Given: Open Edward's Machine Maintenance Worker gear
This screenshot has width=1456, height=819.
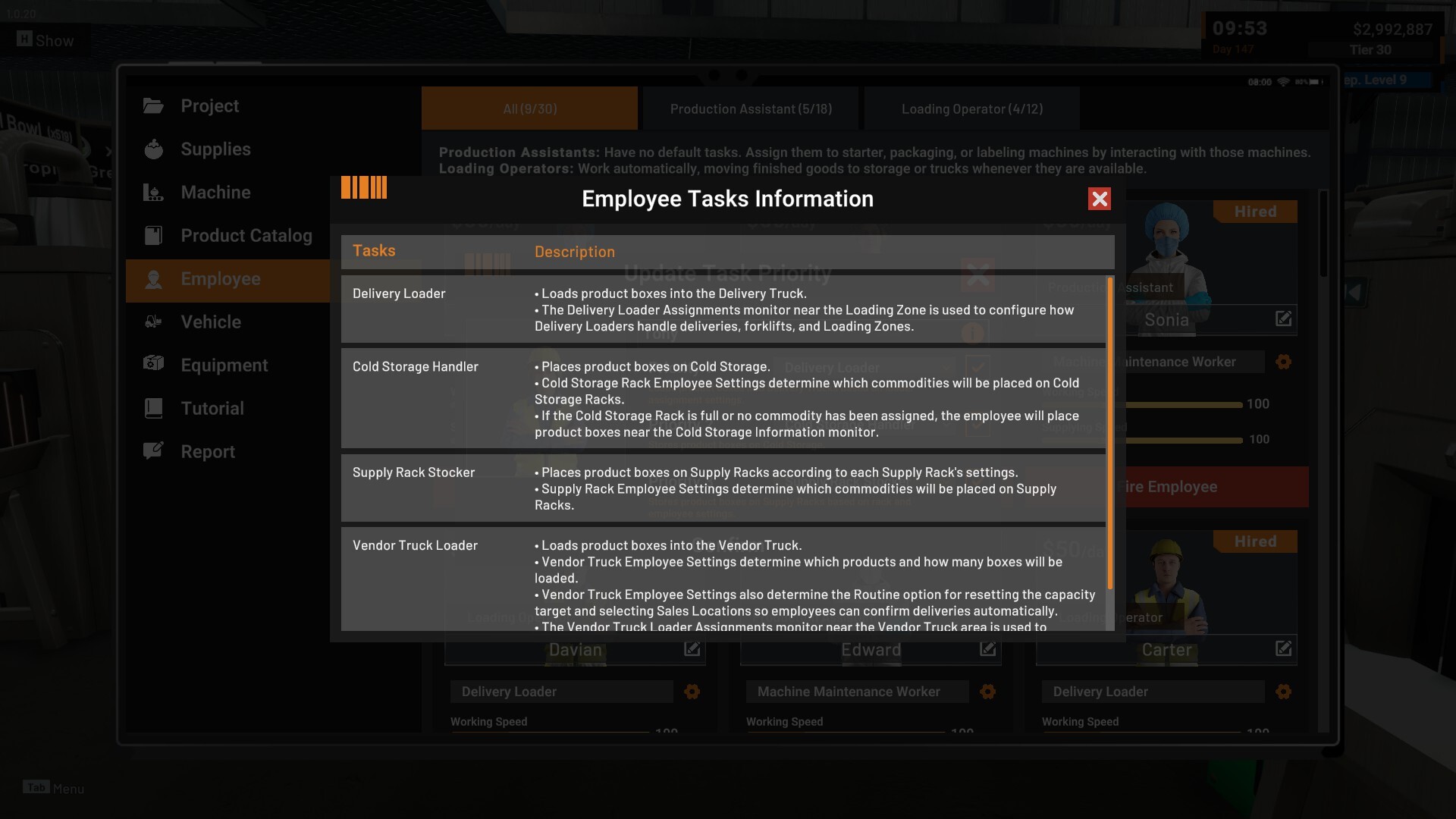Looking at the screenshot, I should pos(987,692).
